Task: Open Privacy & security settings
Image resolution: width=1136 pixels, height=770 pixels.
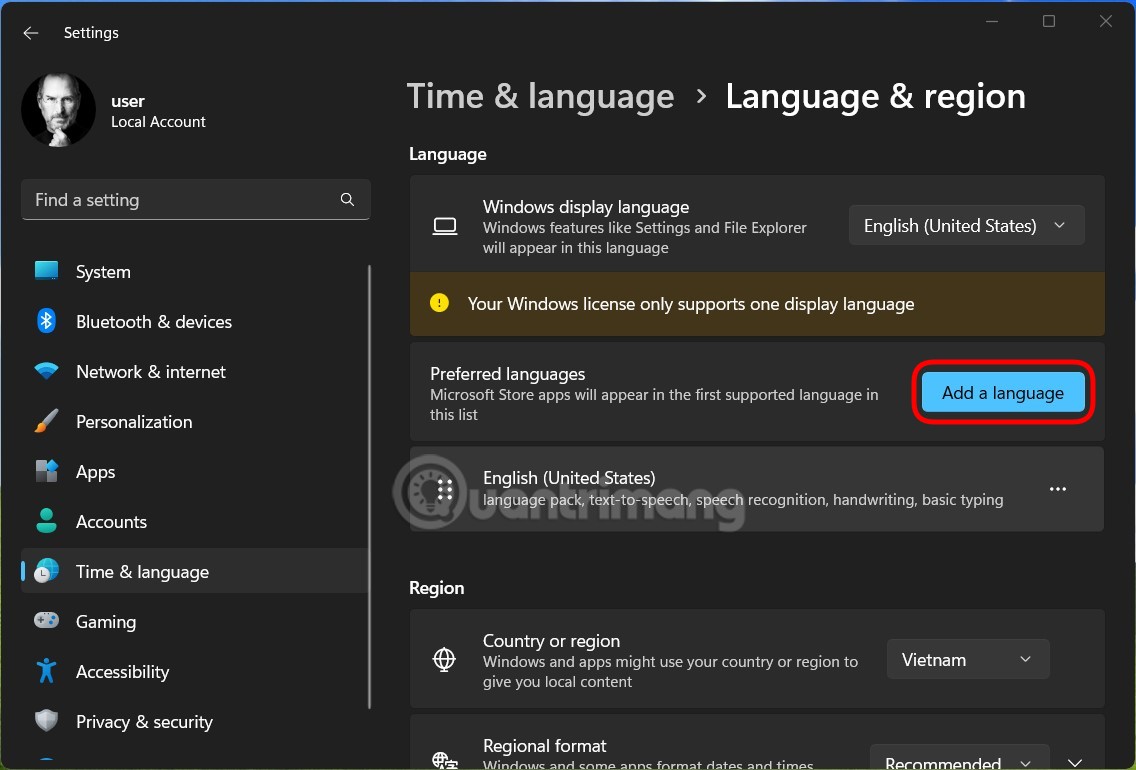Action: point(144,721)
